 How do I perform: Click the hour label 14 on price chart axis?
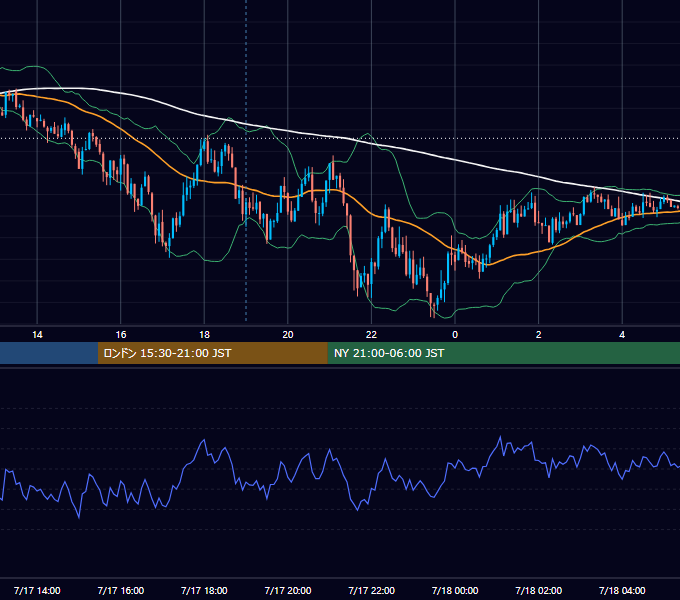pos(37,335)
